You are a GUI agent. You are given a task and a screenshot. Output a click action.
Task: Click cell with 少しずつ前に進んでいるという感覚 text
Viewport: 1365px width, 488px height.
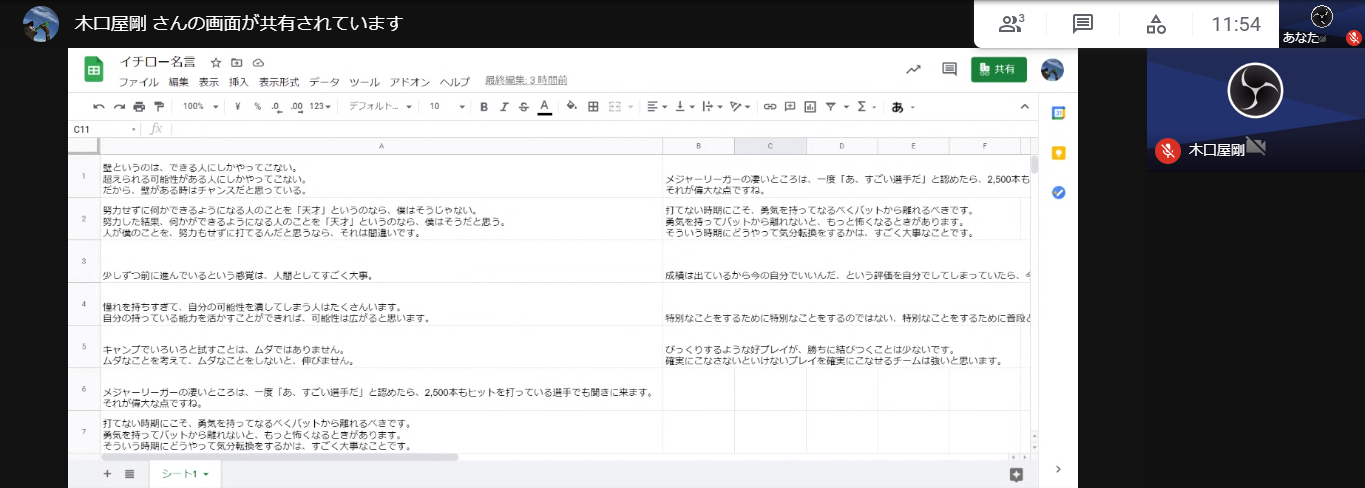pos(381,260)
